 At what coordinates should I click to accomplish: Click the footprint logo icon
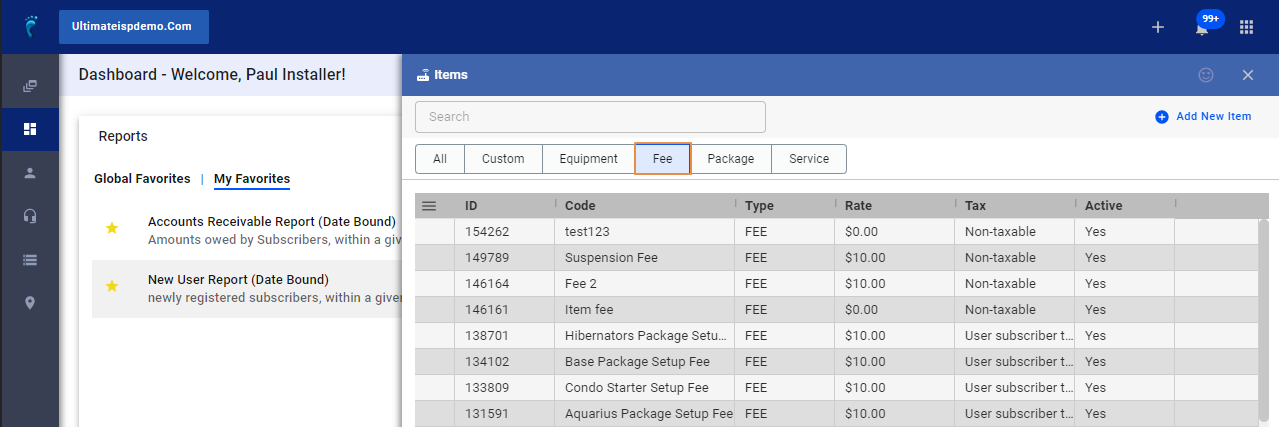point(30,26)
